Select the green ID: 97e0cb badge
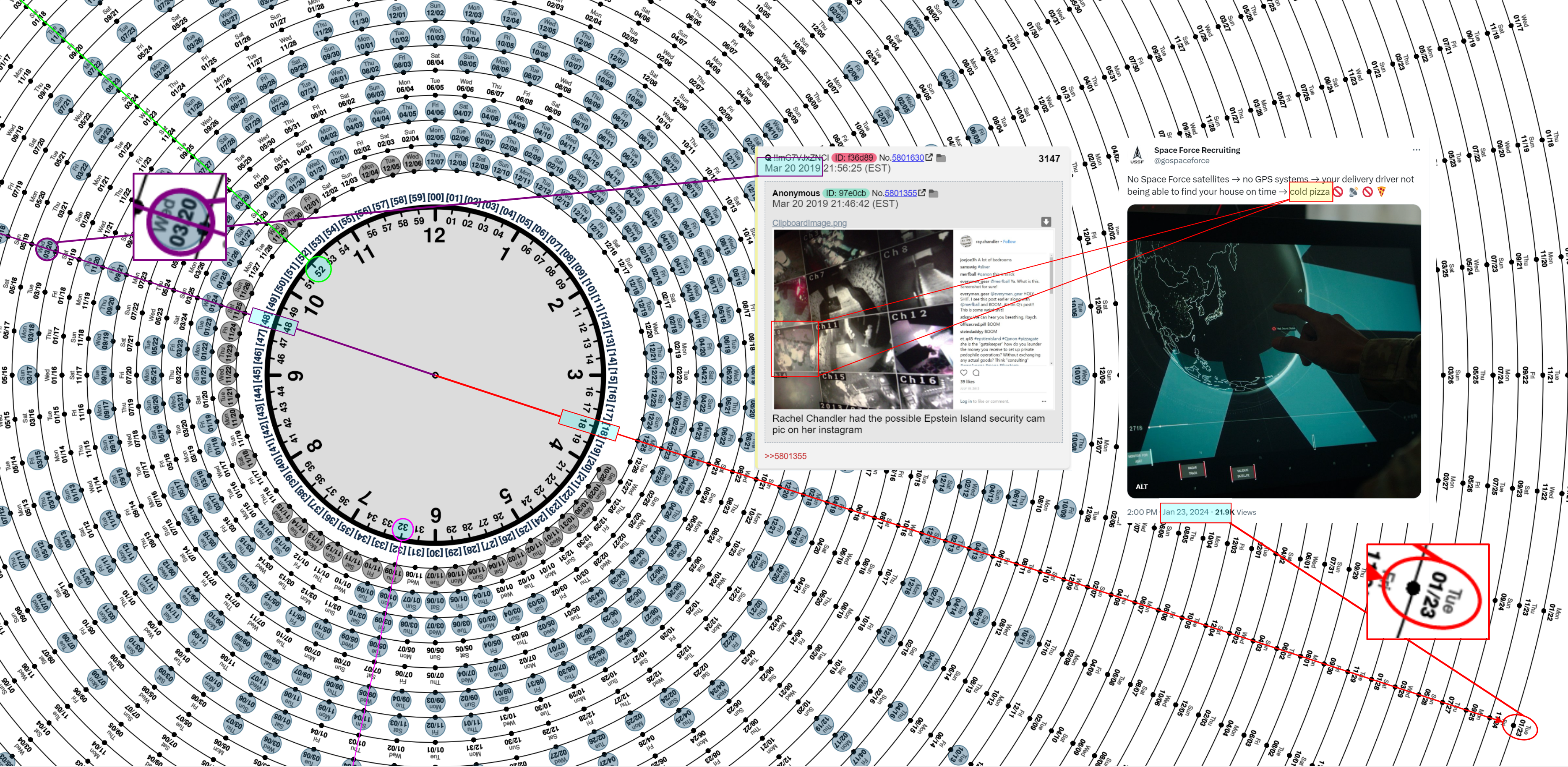1568x767 pixels. point(846,193)
